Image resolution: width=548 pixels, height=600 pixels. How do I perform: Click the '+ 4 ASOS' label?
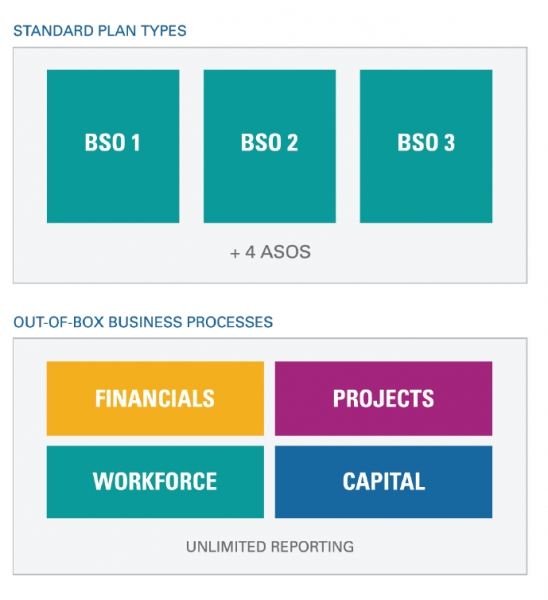click(x=270, y=252)
